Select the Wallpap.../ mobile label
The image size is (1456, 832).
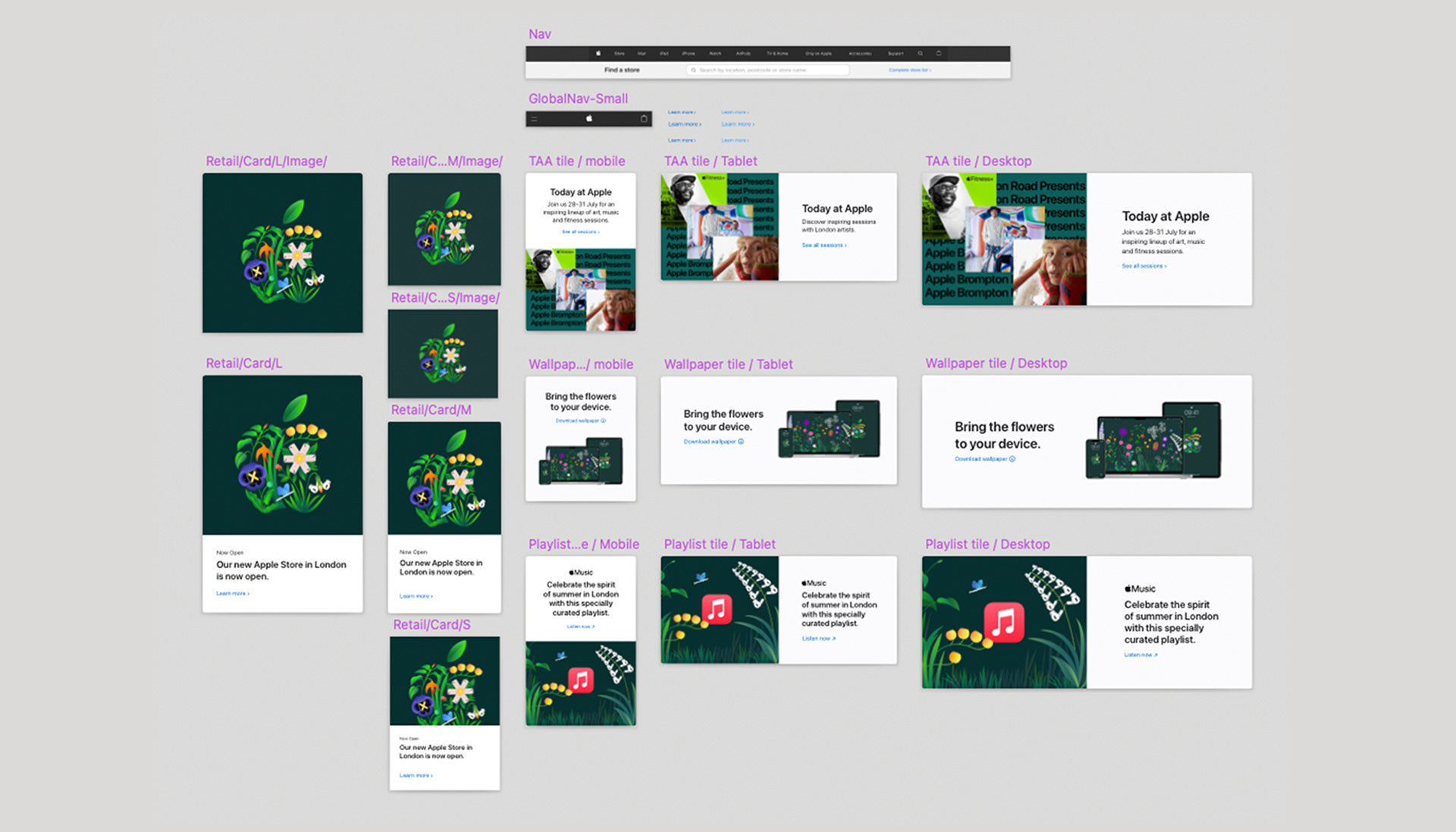pyautogui.click(x=581, y=365)
